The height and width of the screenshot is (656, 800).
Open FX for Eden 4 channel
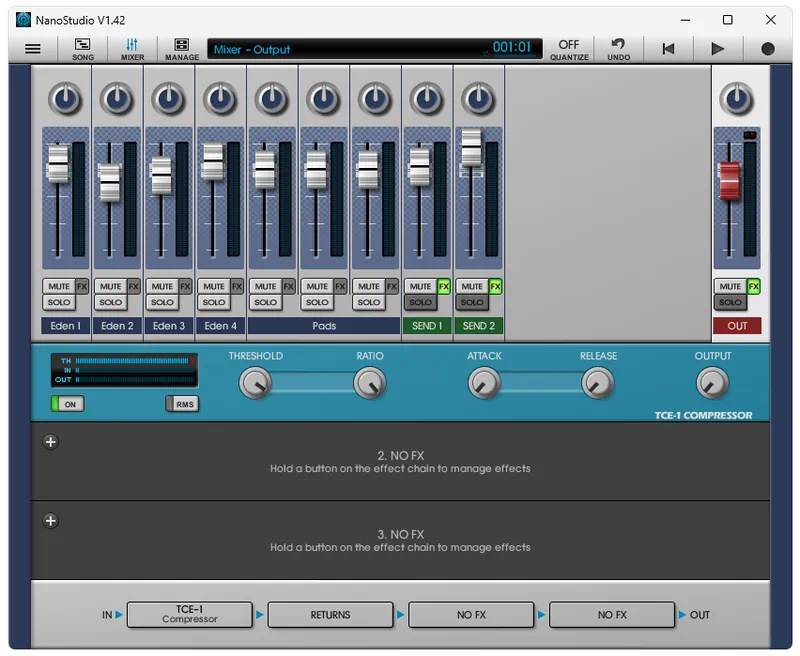237,286
